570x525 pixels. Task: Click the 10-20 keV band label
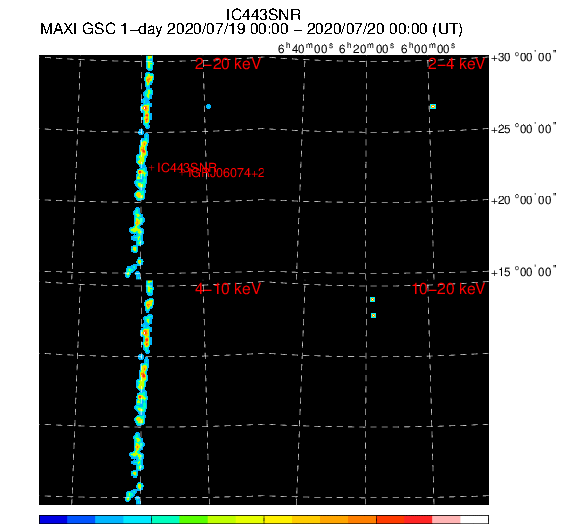click(x=449, y=289)
